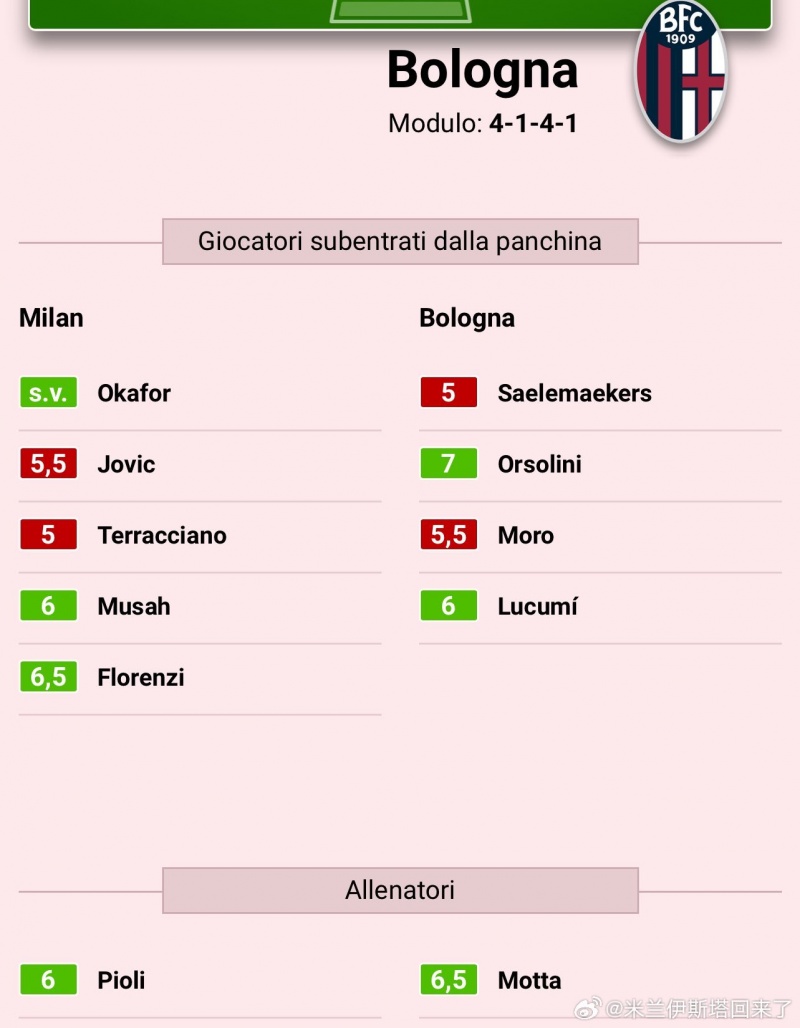
Task: Click Terracciano's red 5 rating badge
Action: click(x=49, y=534)
